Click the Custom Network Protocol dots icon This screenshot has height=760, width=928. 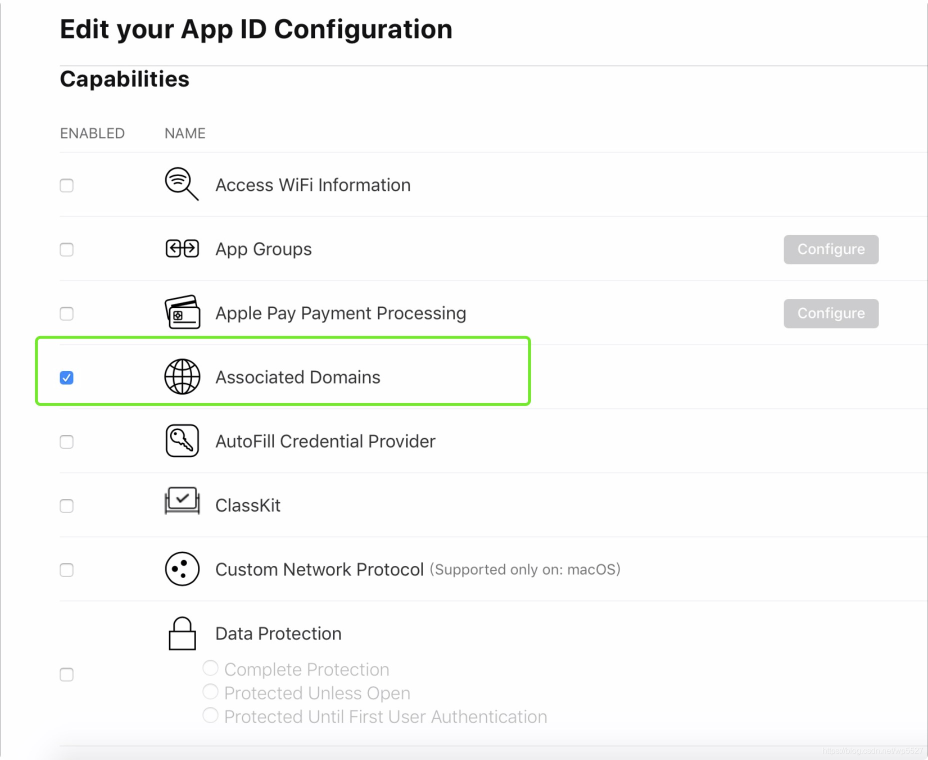(182, 569)
